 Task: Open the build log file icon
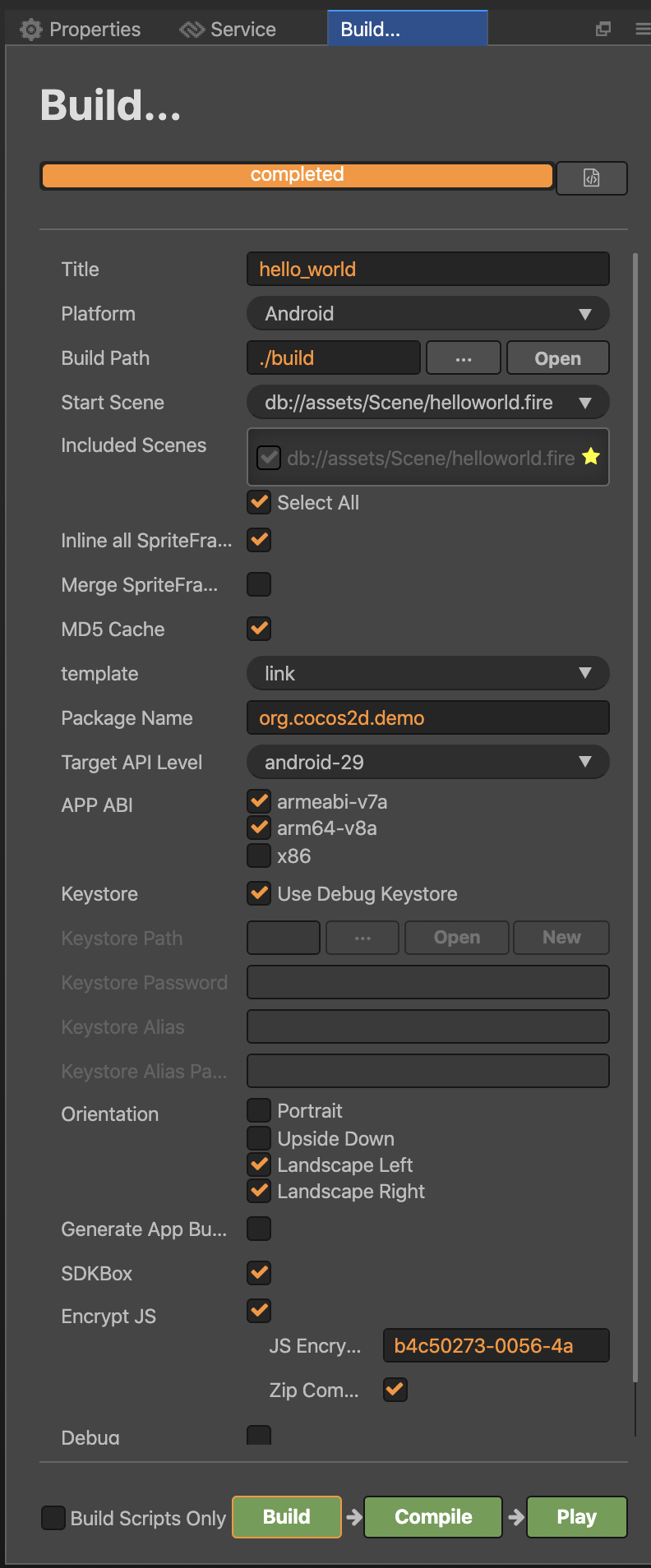coord(592,178)
